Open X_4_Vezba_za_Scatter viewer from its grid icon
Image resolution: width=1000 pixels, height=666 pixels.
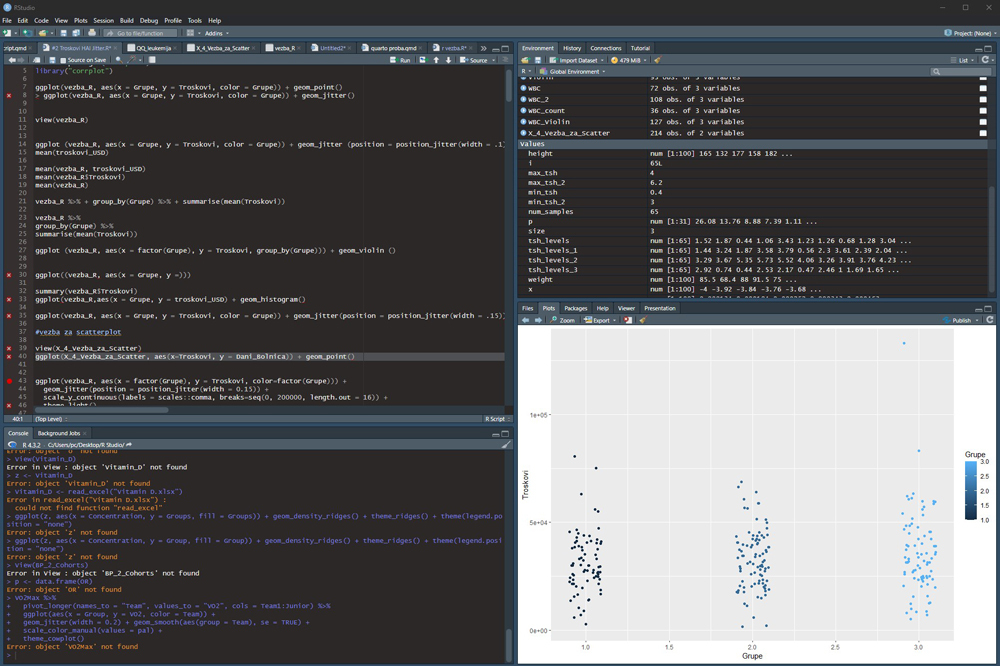click(x=982, y=132)
